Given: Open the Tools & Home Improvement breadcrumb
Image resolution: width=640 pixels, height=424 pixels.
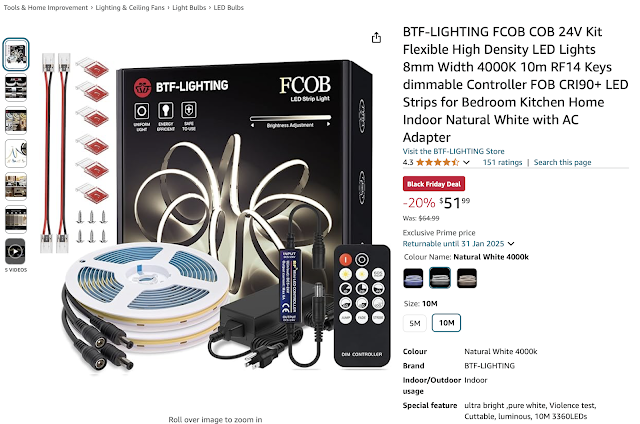Looking at the screenshot, I should point(46,7).
